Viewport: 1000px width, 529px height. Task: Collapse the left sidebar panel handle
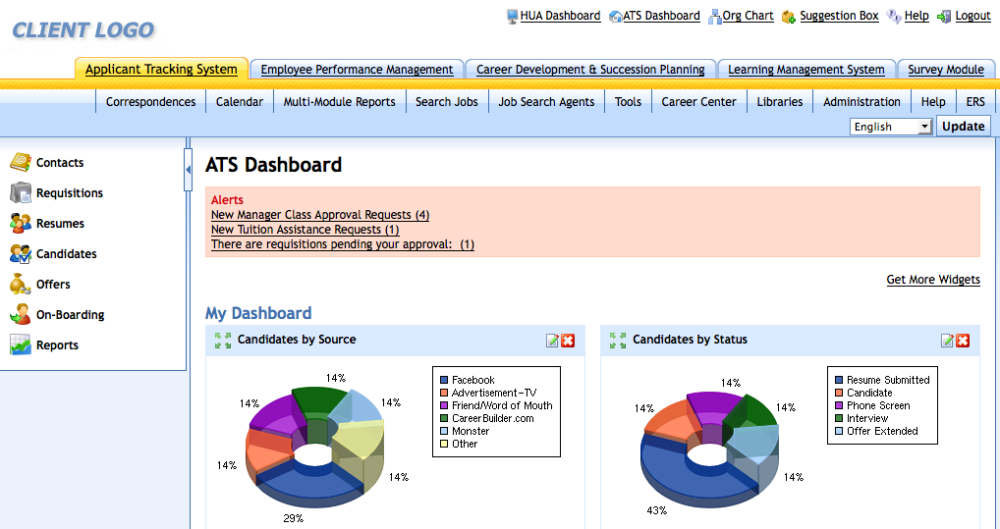coord(188,170)
